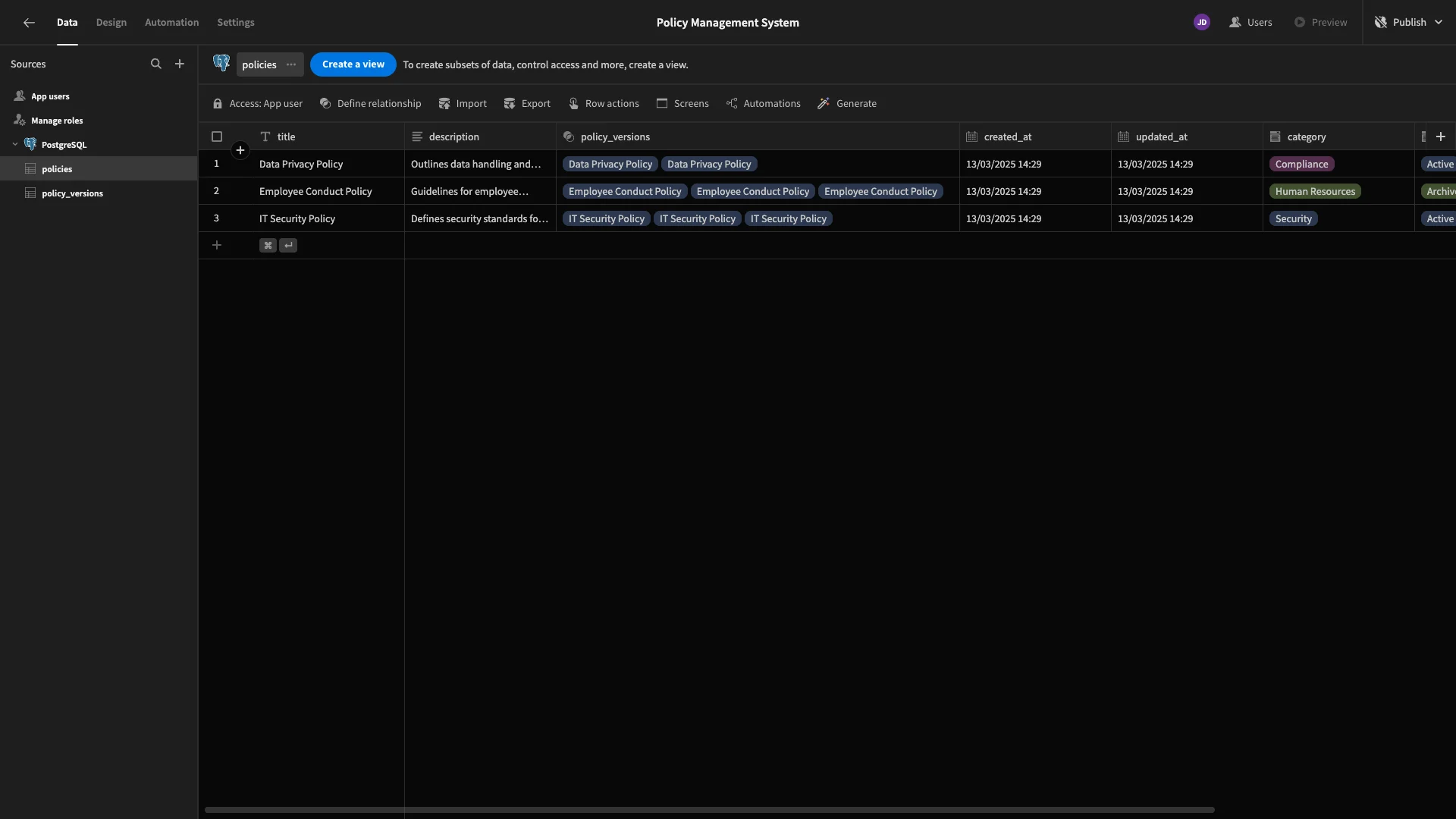Viewport: 1456px width, 819px height.
Task: Click the App users icon in sidebar
Action: tap(20, 96)
